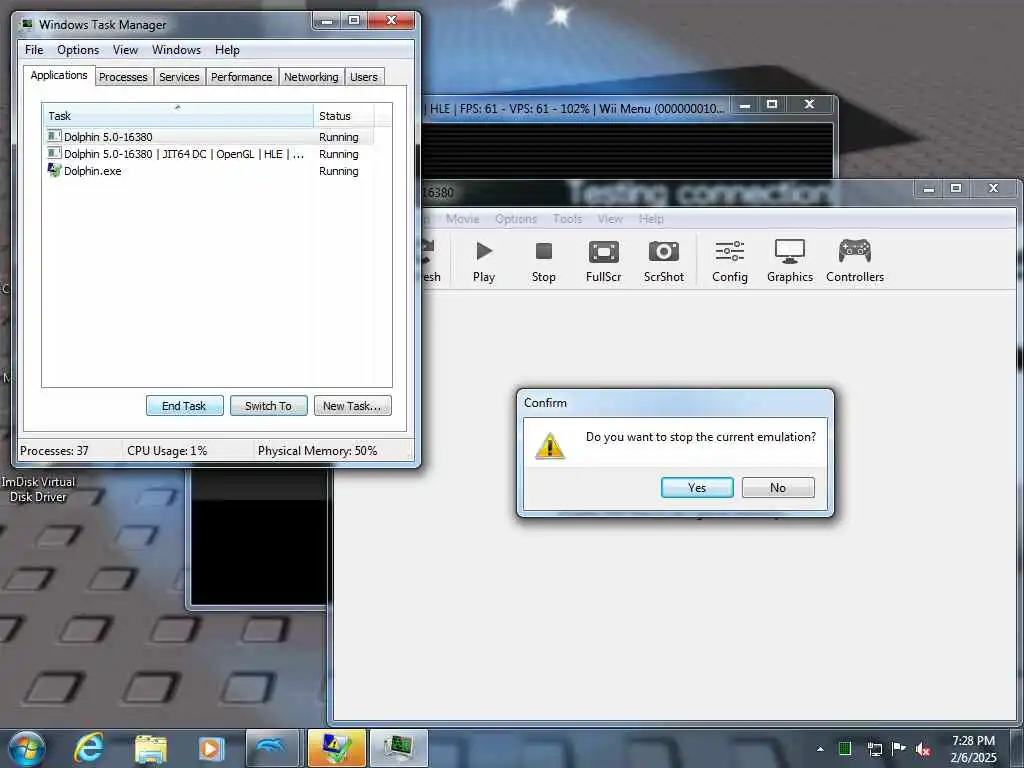Switch to the Performance tab

242,77
